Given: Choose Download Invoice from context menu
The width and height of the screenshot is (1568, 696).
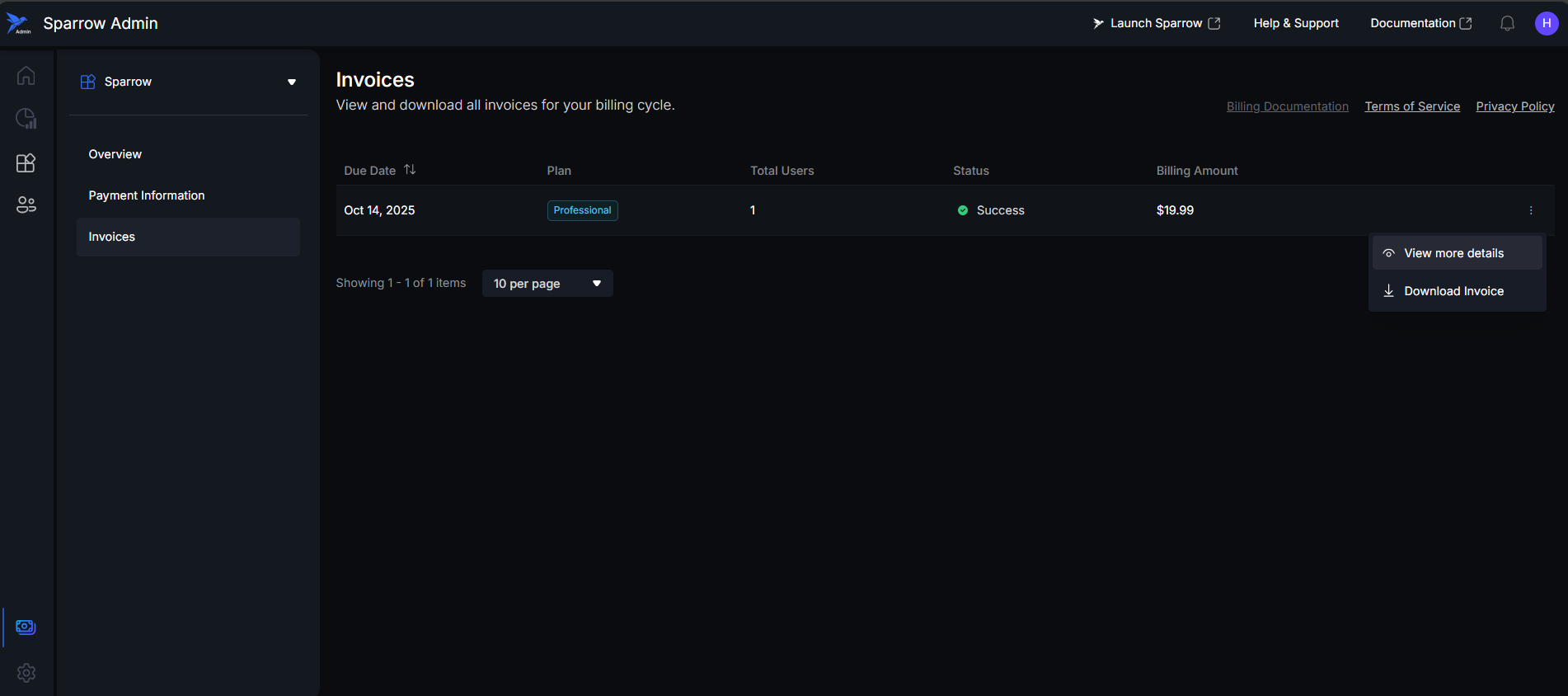Looking at the screenshot, I should click(x=1453, y=291).
